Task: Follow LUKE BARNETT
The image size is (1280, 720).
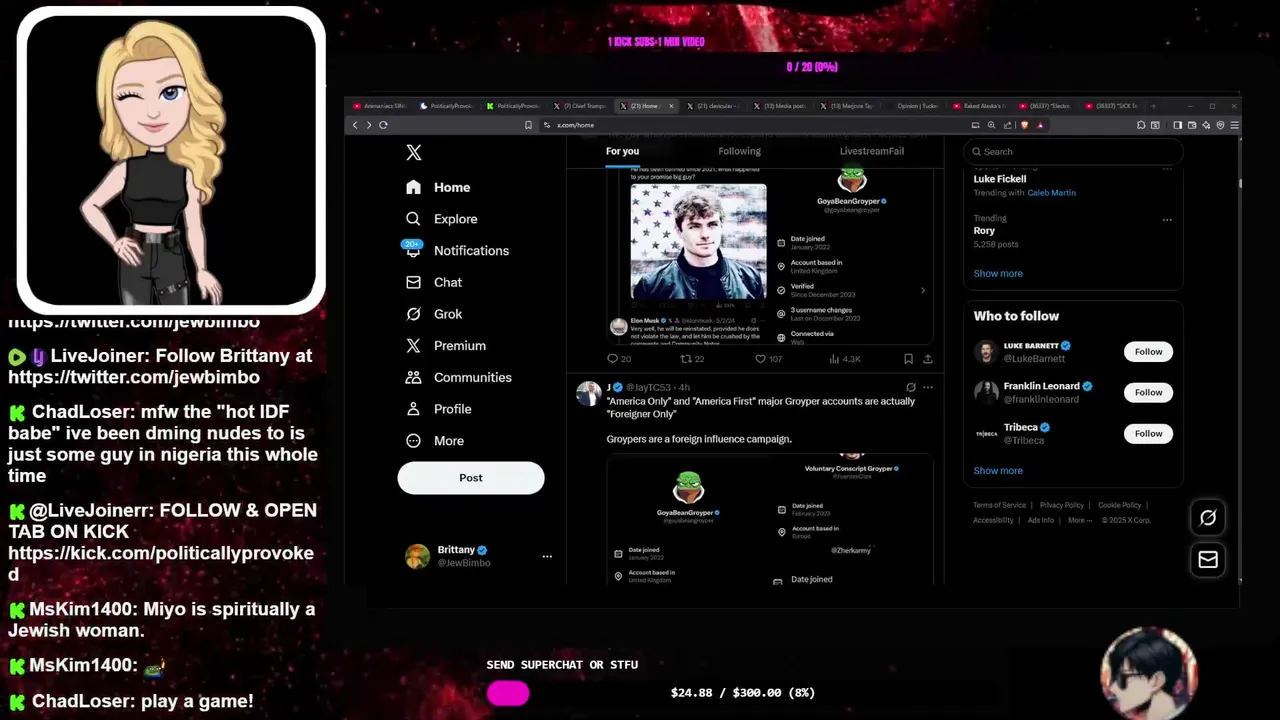Action: pyautogui.click(x=1148, y=351)
